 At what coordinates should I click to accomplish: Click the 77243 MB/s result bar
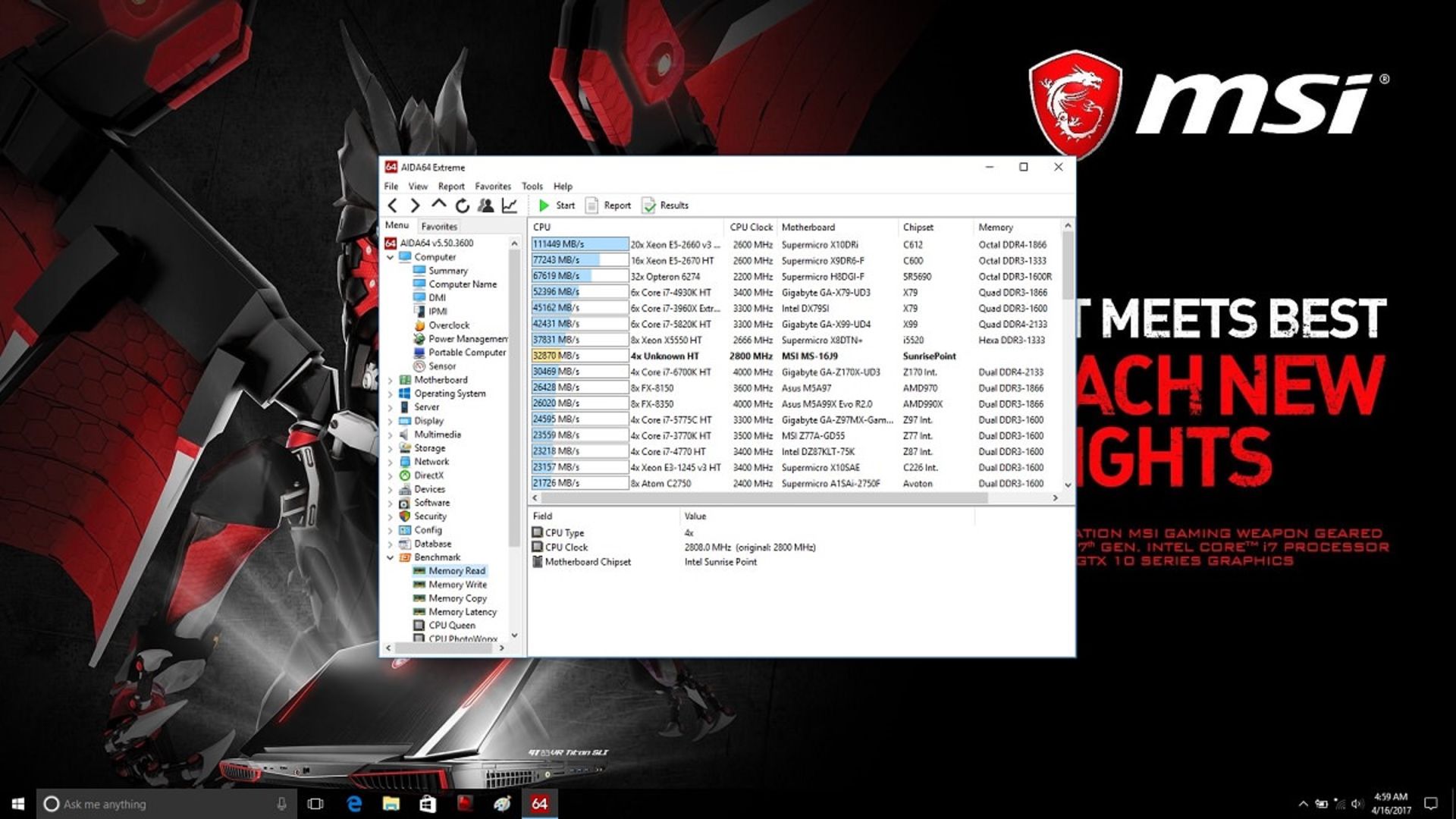pyautogui.click(x=580, y=260)
